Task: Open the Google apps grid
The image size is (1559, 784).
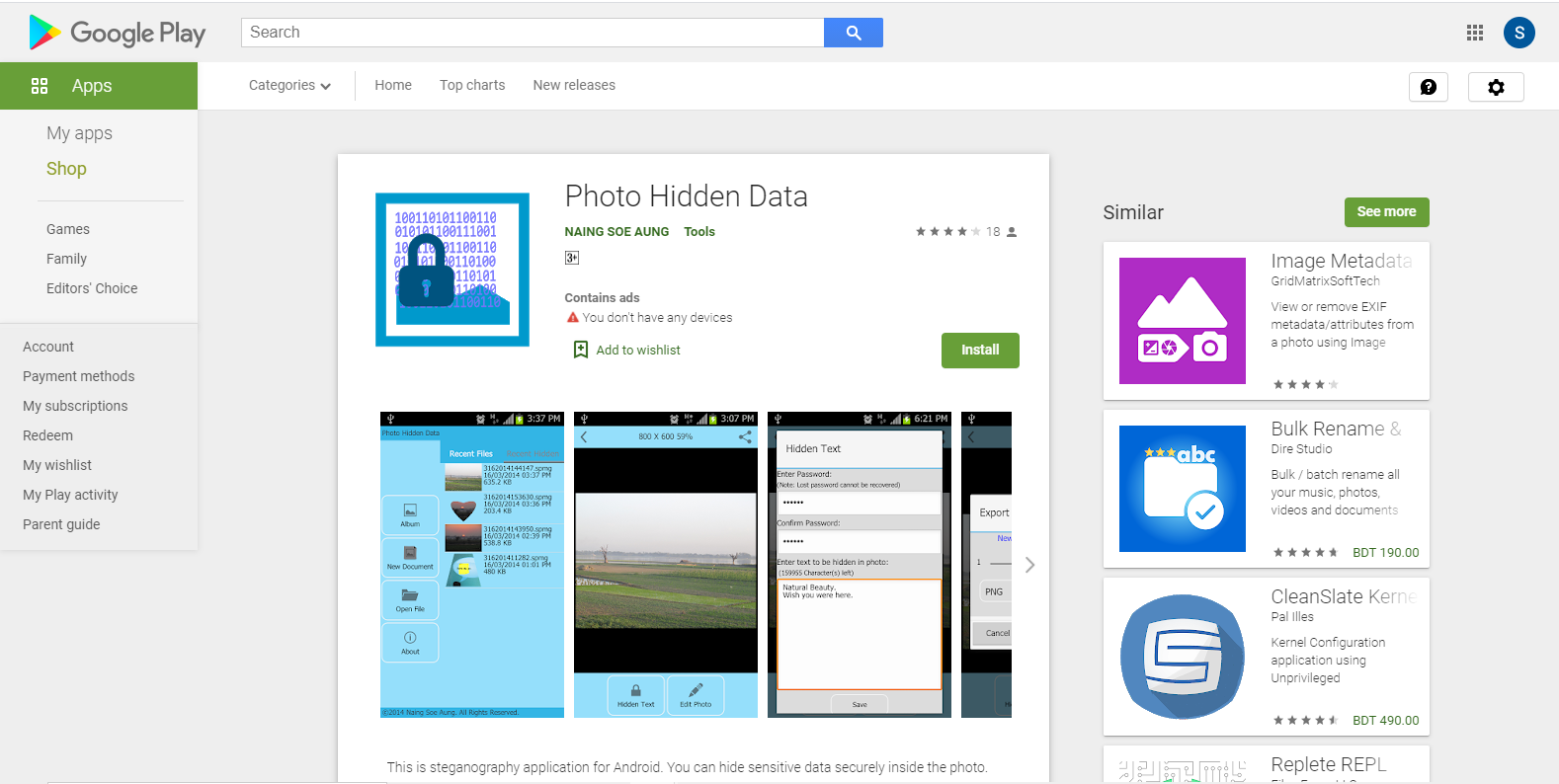Action: click(1475, 33)
